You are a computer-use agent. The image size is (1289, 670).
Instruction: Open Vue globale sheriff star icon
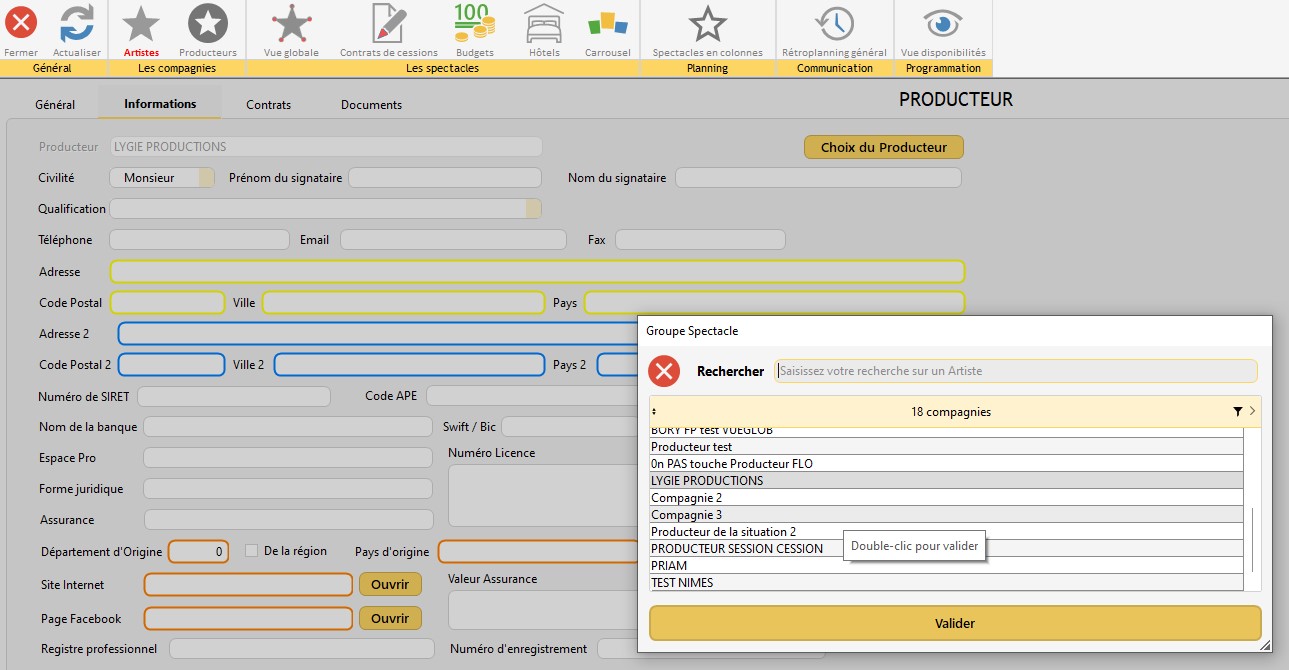291,24
